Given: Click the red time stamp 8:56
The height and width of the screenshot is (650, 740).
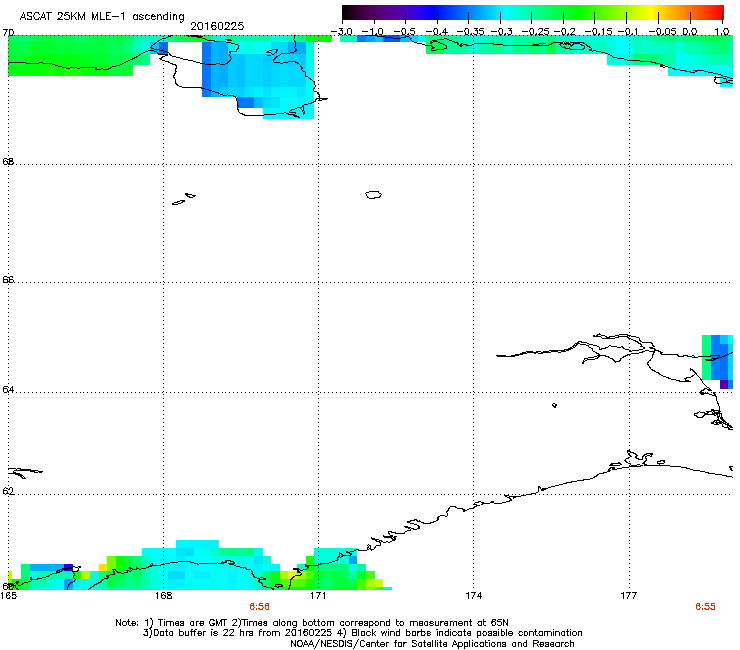Looking at the screenshot, I should click(260, 607).
